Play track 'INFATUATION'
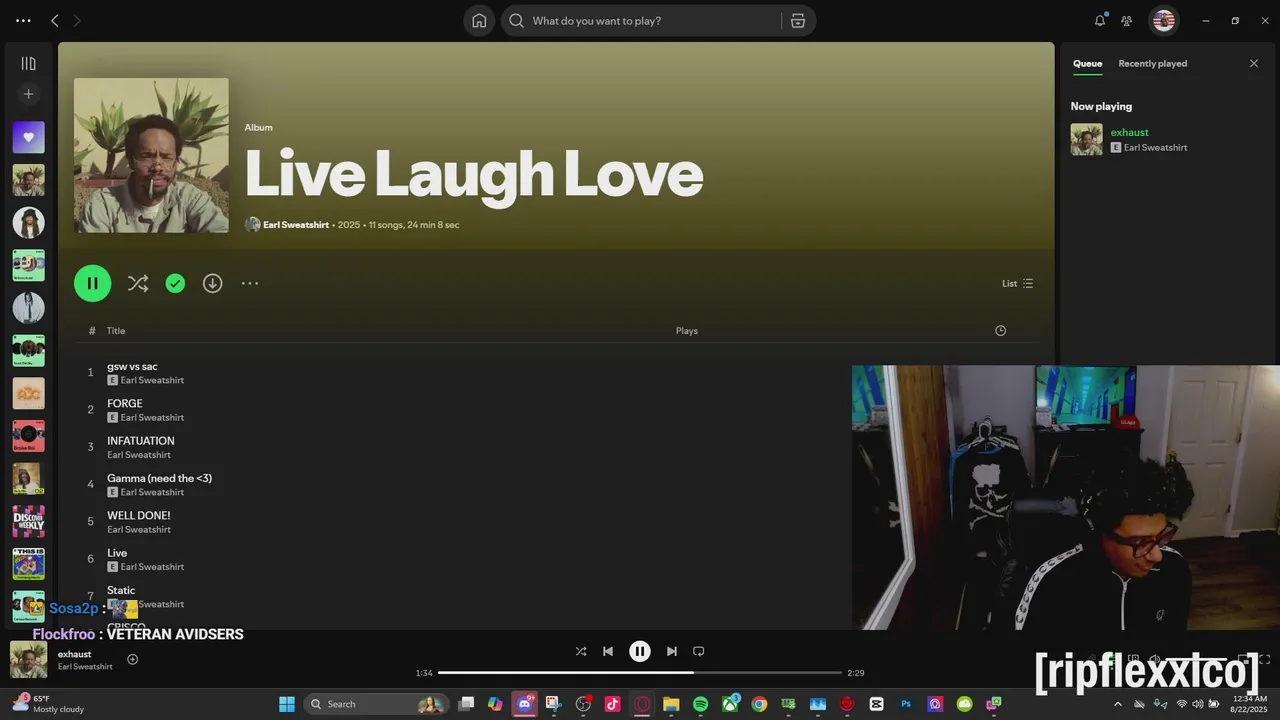The height and width of the screenshot is (720, 1280). tap(141, 441)
